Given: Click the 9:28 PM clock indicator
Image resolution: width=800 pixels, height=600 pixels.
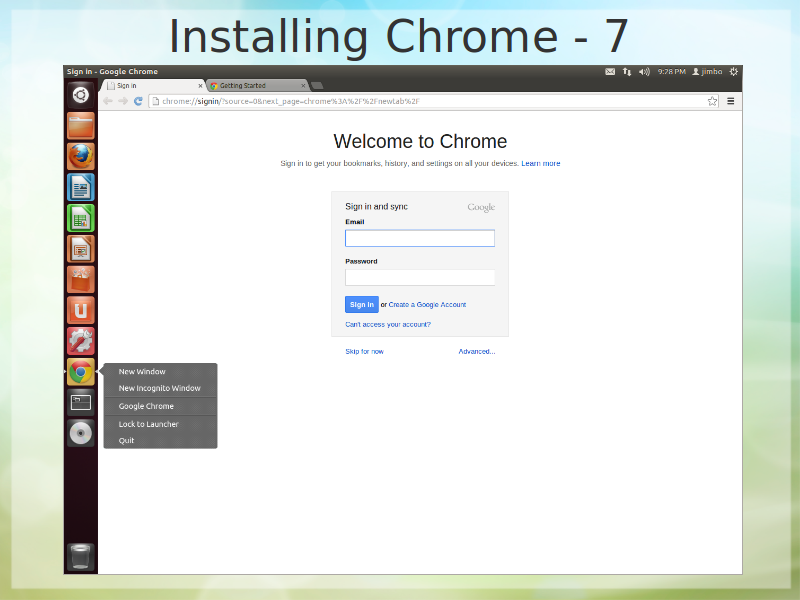Looking at the screenshot, I should [x=671, y=71].
